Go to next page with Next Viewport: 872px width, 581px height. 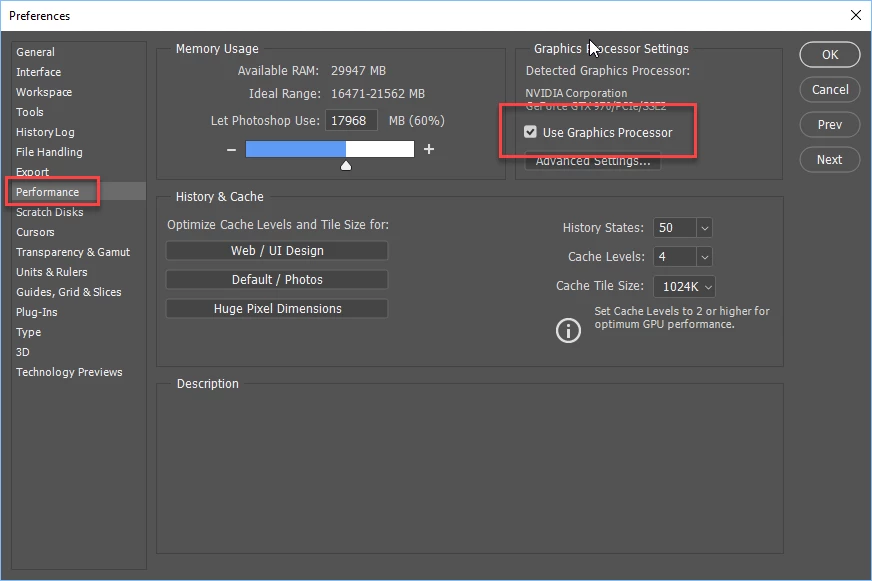(830, 160)
